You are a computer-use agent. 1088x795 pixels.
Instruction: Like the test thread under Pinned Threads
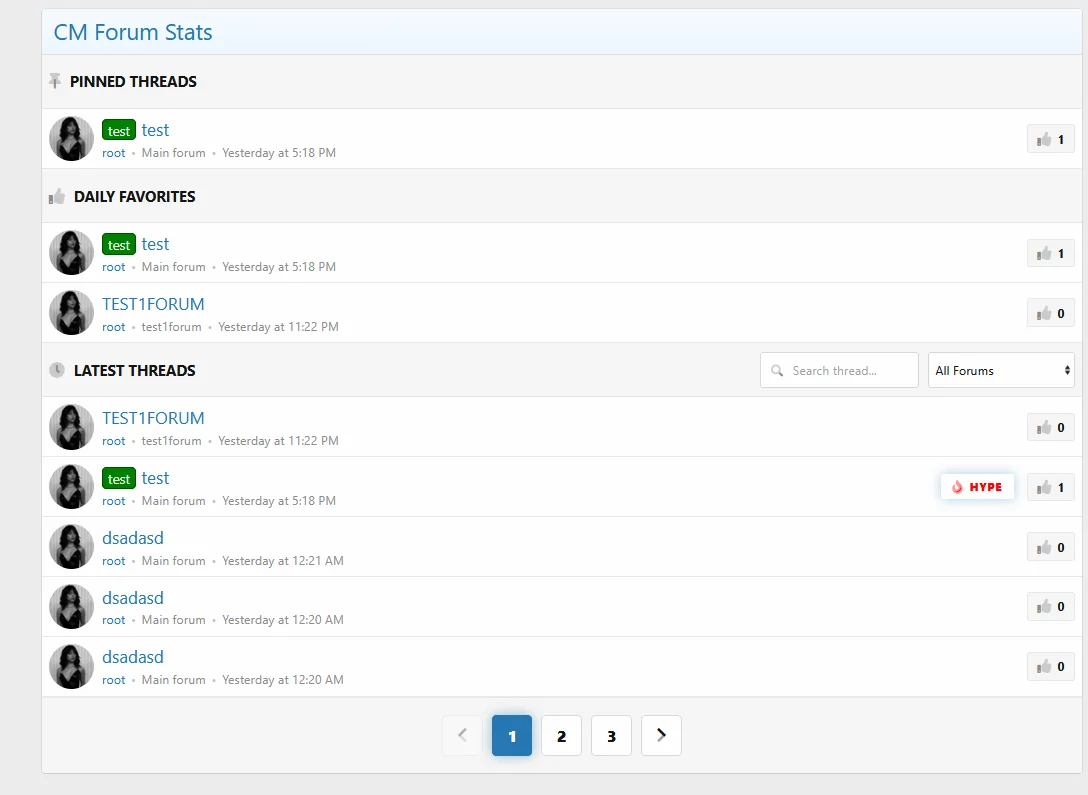[x=1050, y=139]
